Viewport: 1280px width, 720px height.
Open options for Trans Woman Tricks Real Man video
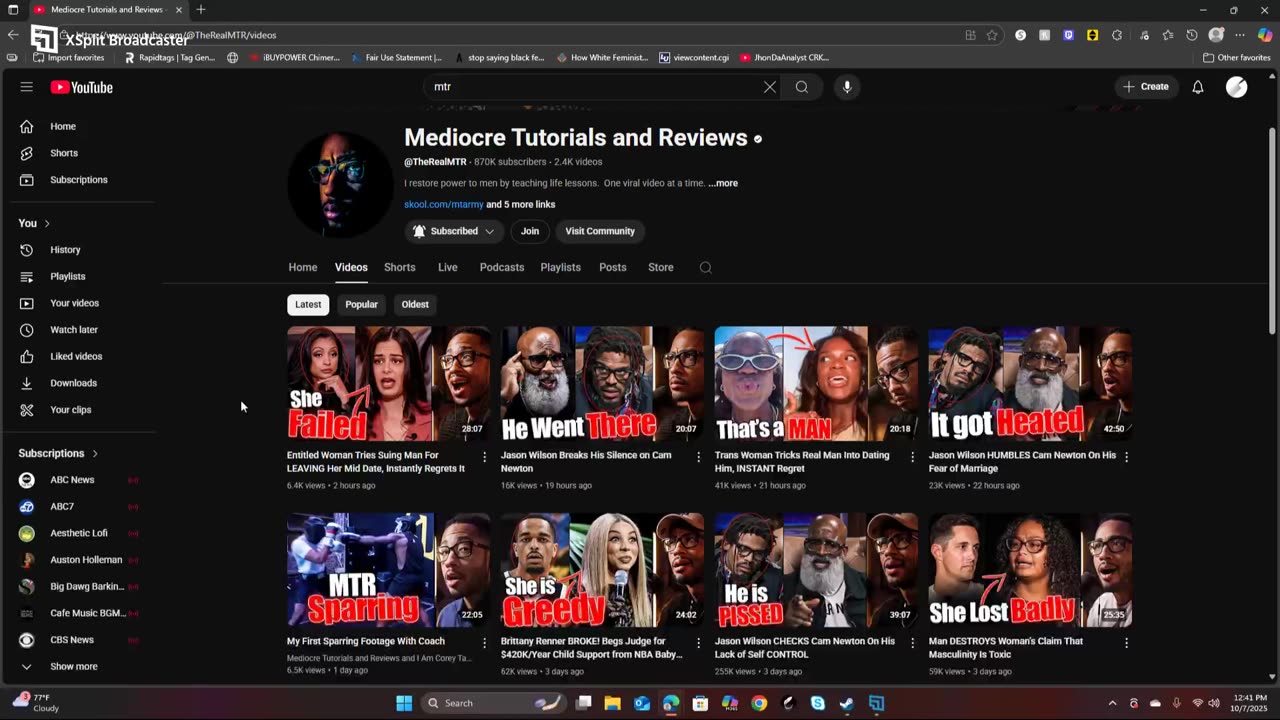(912, 457)
